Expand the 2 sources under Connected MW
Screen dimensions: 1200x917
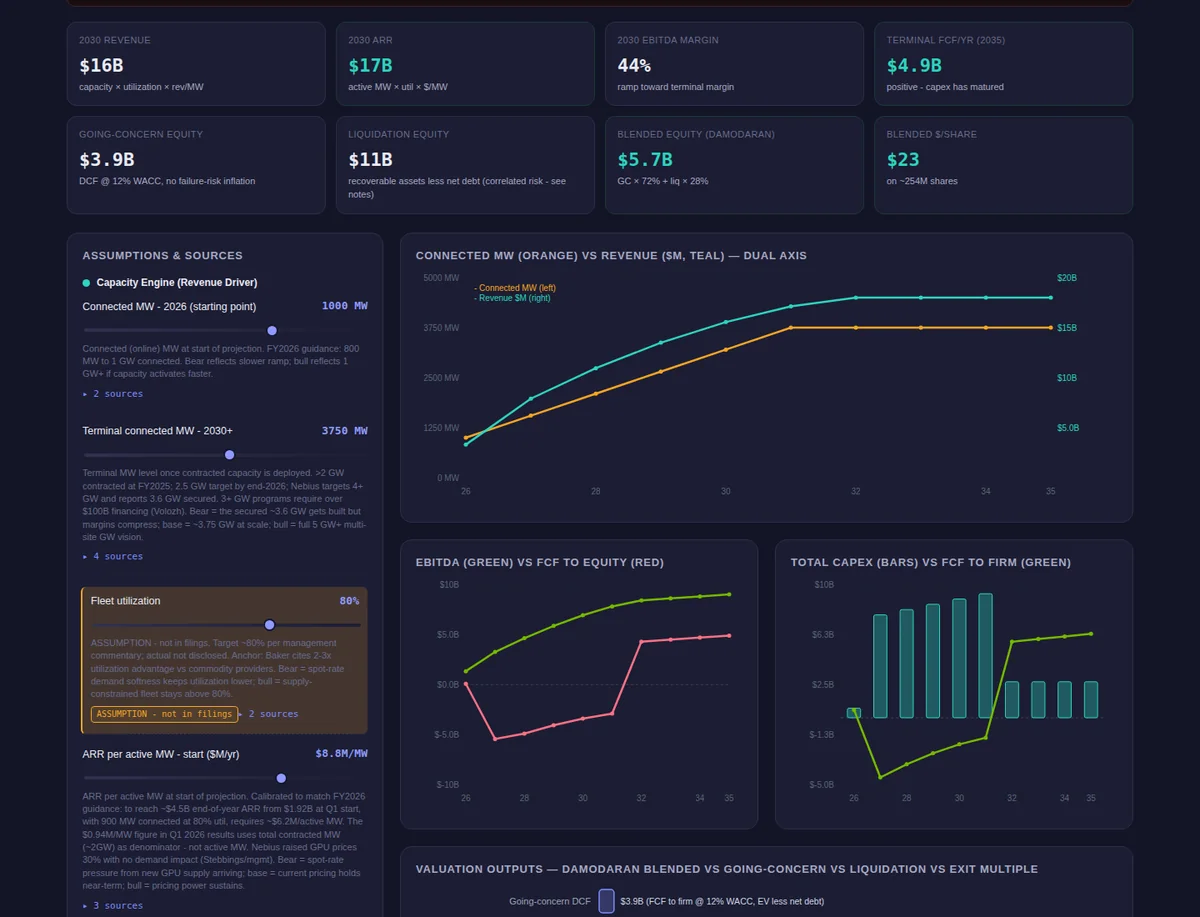click(x=113, y=394)
